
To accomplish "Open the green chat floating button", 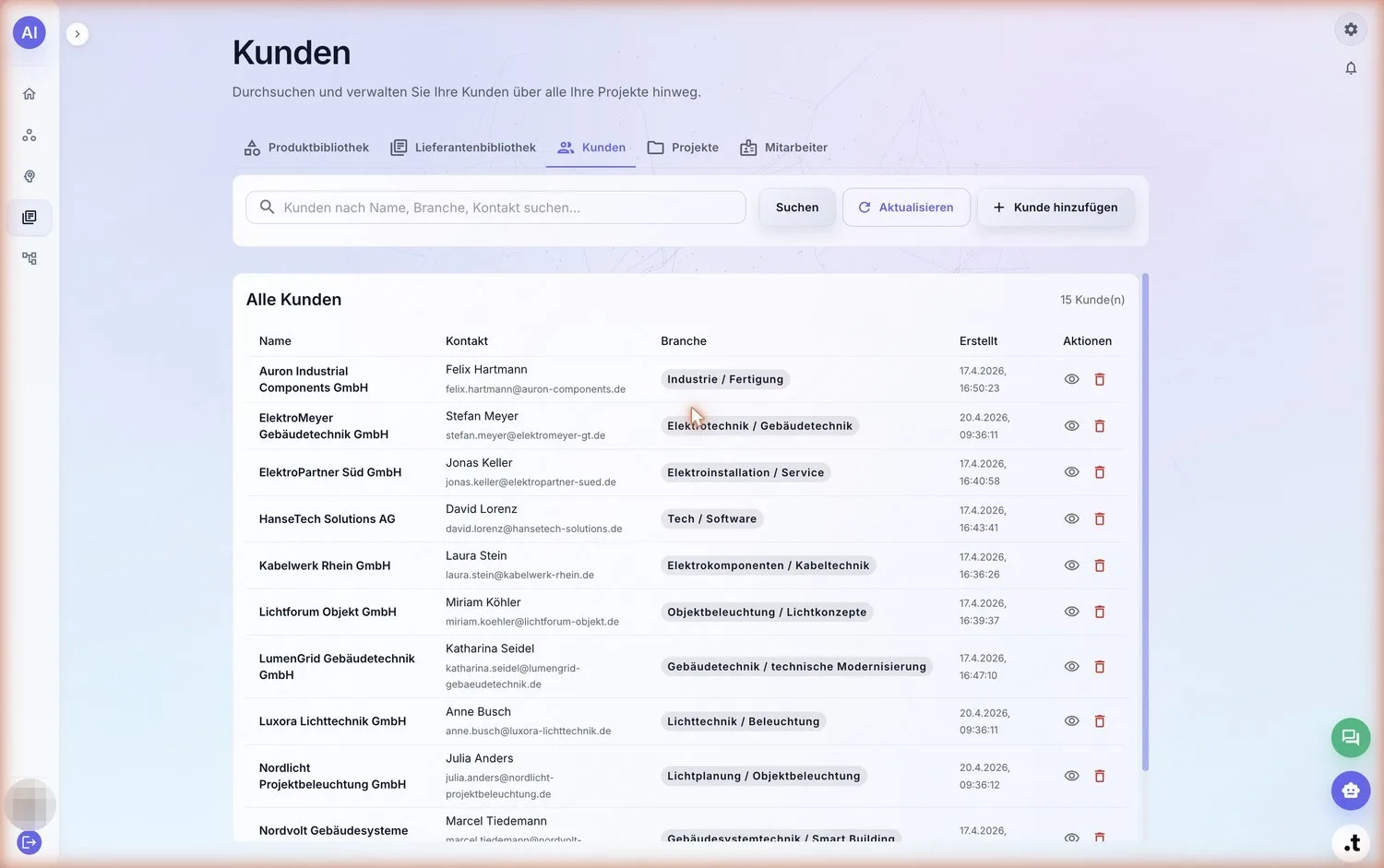I will click(1351, 737).
